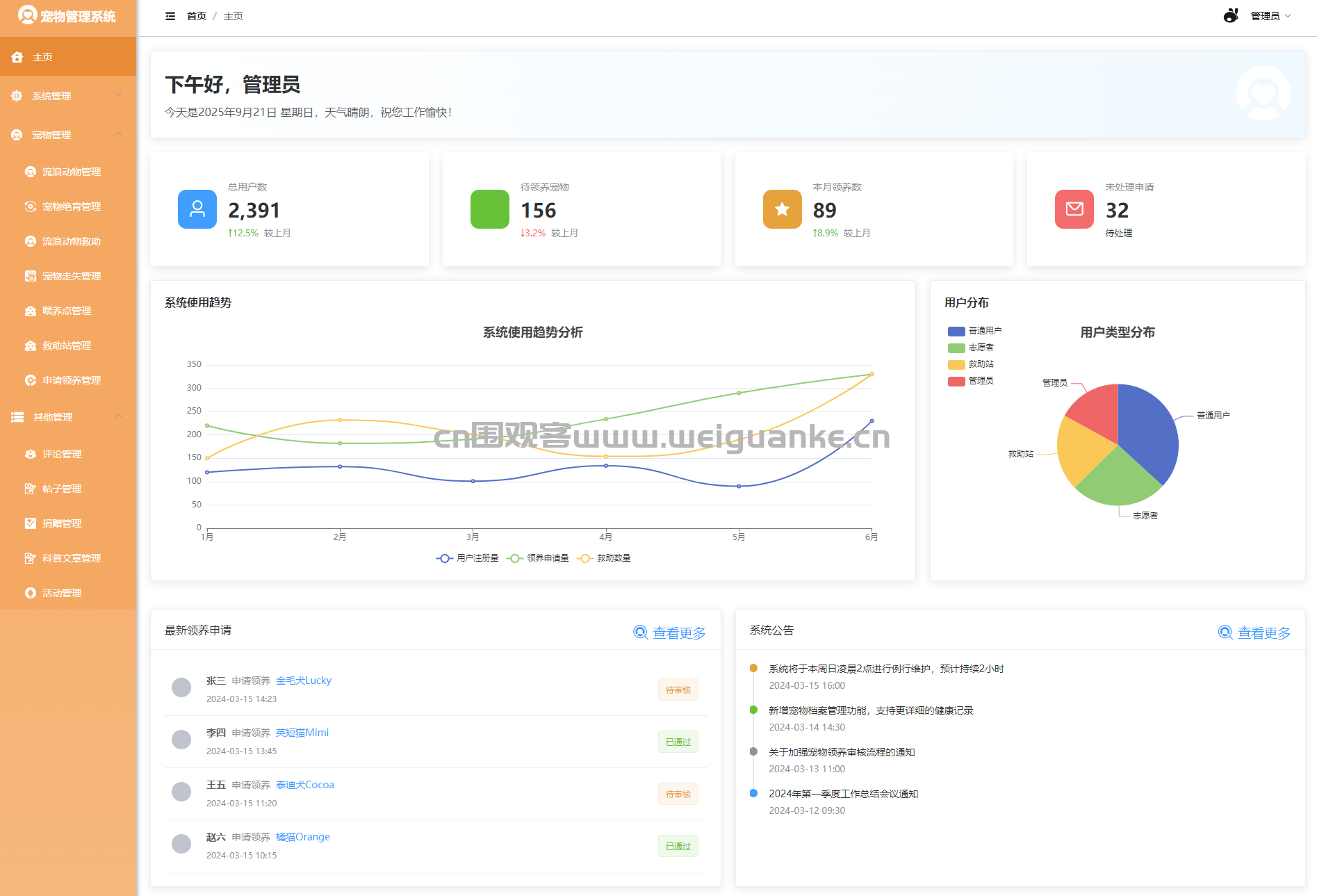
Task: Expand the 系统管理 submenu arrow
Action: (x=118, y=95)
